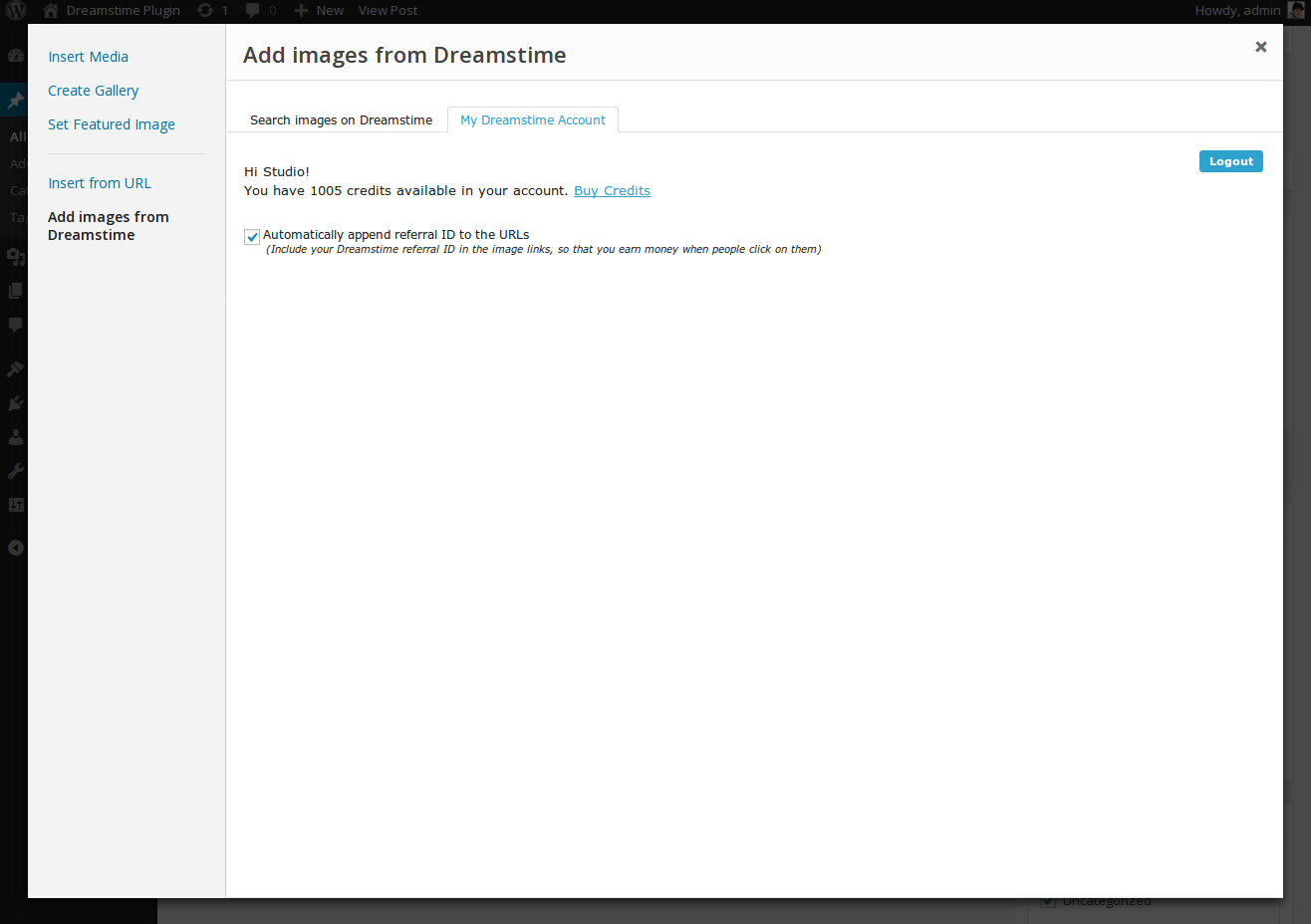Open the updates icon in admin bar
Image resolution: width=1311 pixels, height=924 pixels.
click(x=212, y=11)
